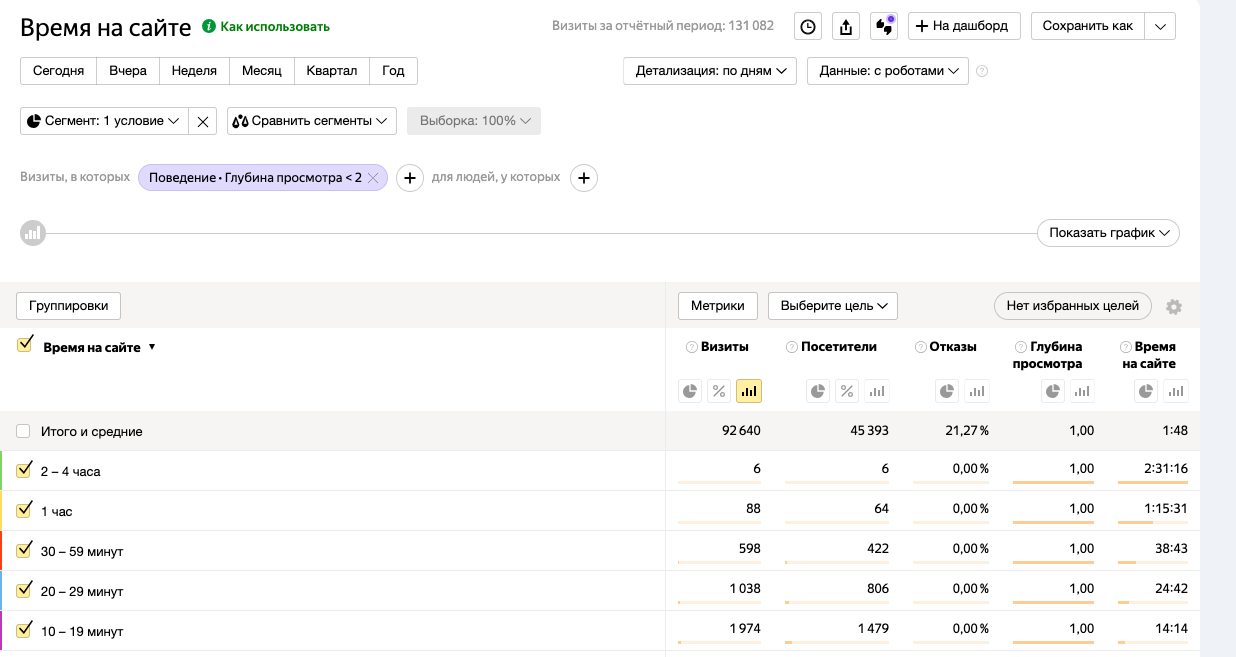
Task: Select bar chart view under Визиты column
Action: point(748,391)
